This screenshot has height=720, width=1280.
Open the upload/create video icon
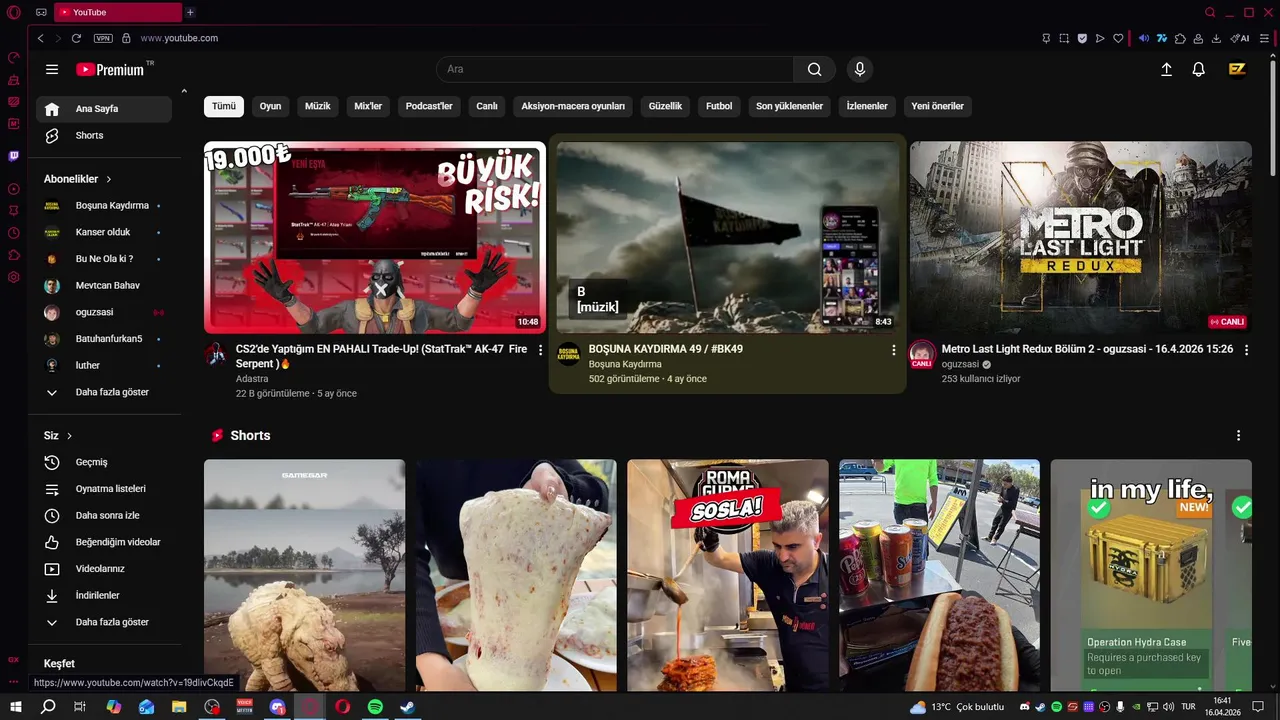(x=1166, y=69)
